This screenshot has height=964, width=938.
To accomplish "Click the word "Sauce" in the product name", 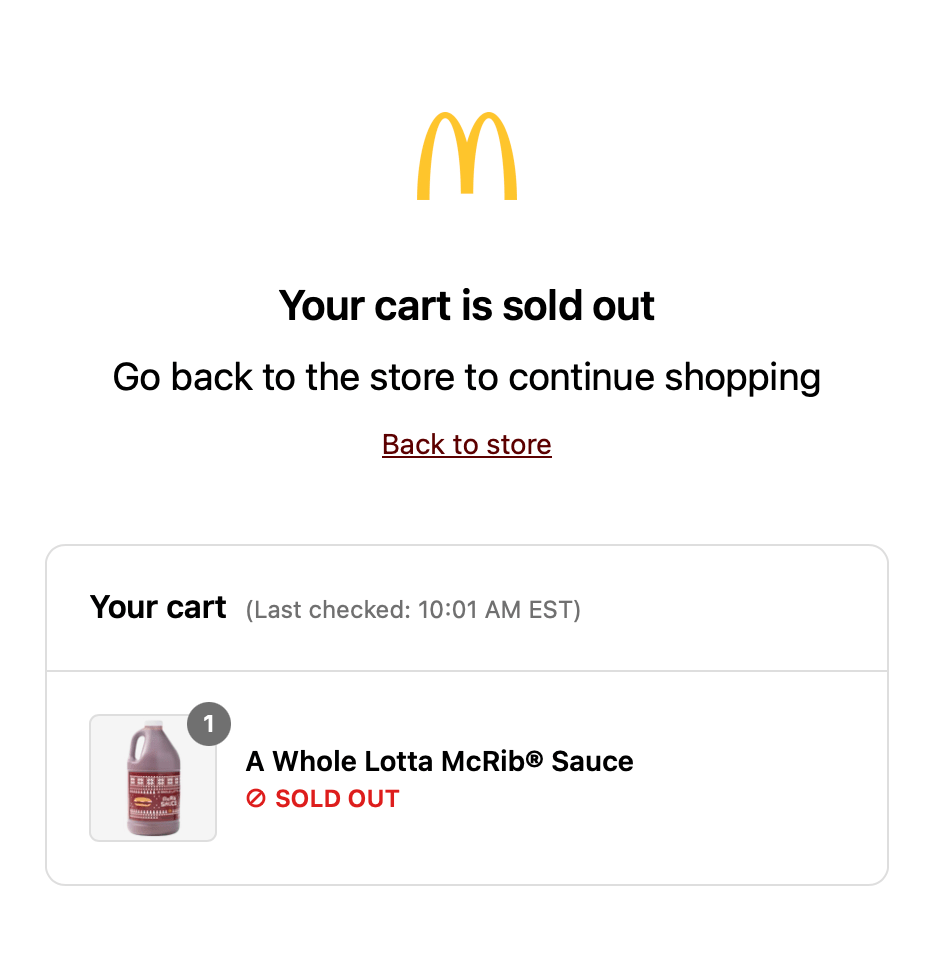I will click(x=592, y=761).
